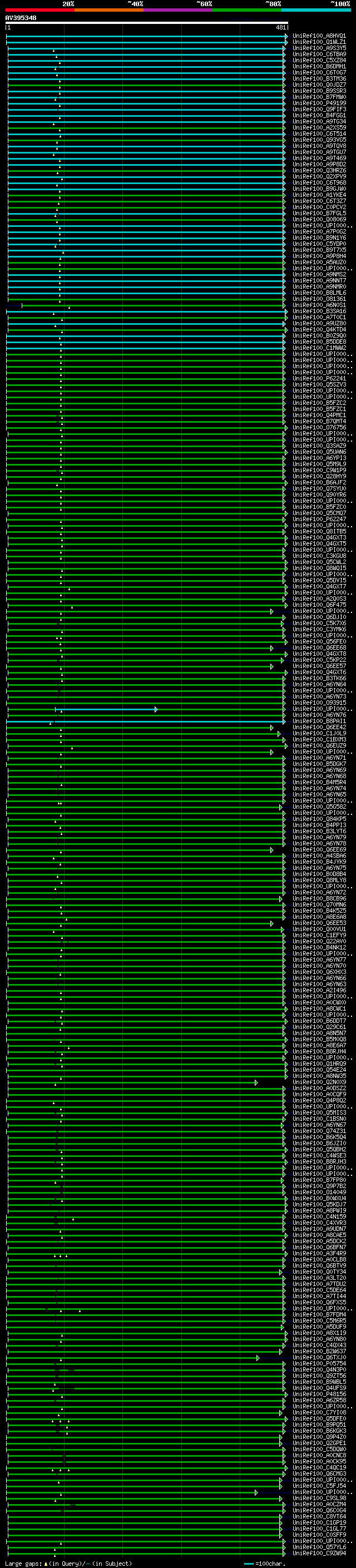Click the cyan ~100% identity legend segment
Viewport: 356px width, 1568px height.
tap(316, 10)
